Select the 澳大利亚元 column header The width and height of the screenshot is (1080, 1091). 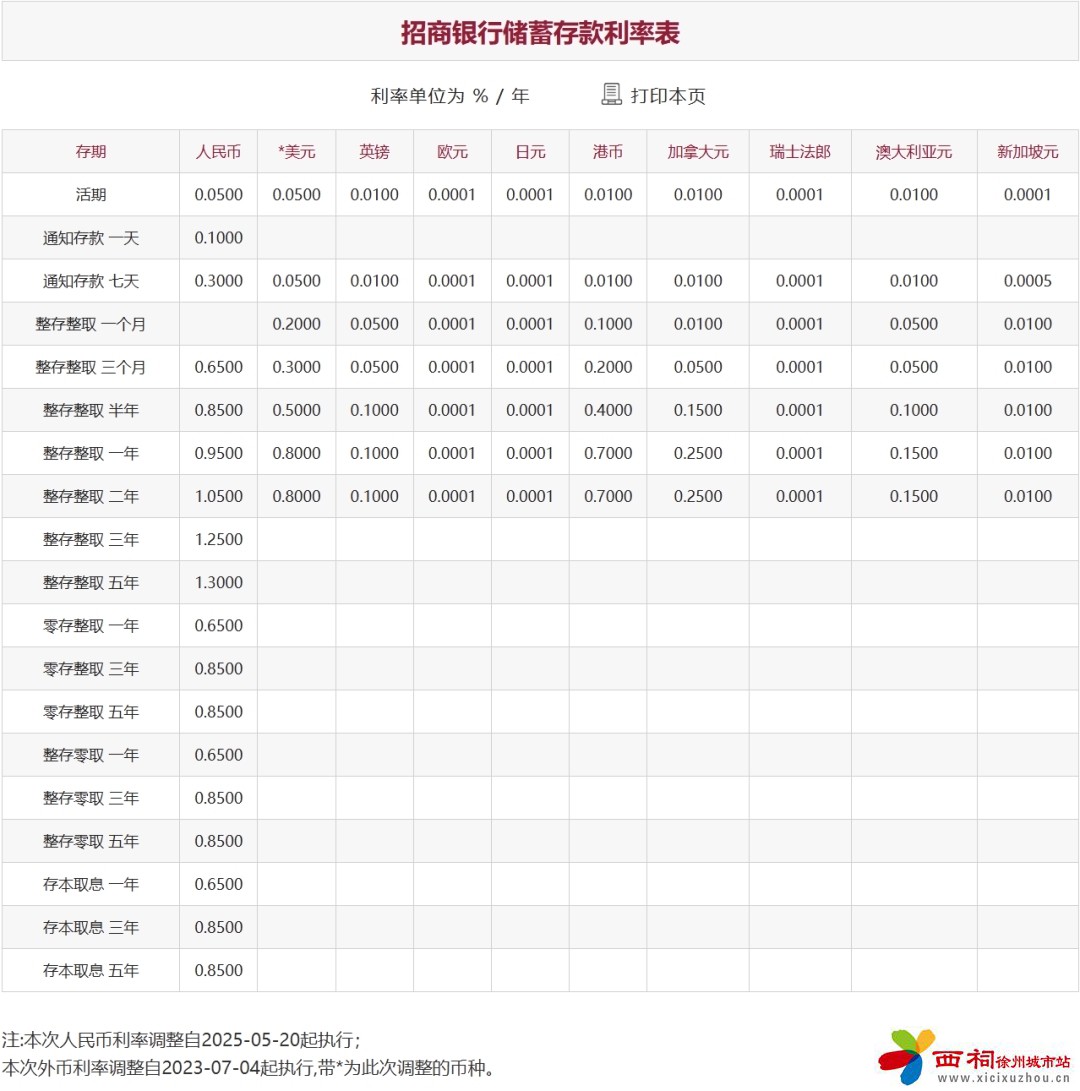(914, 152)
